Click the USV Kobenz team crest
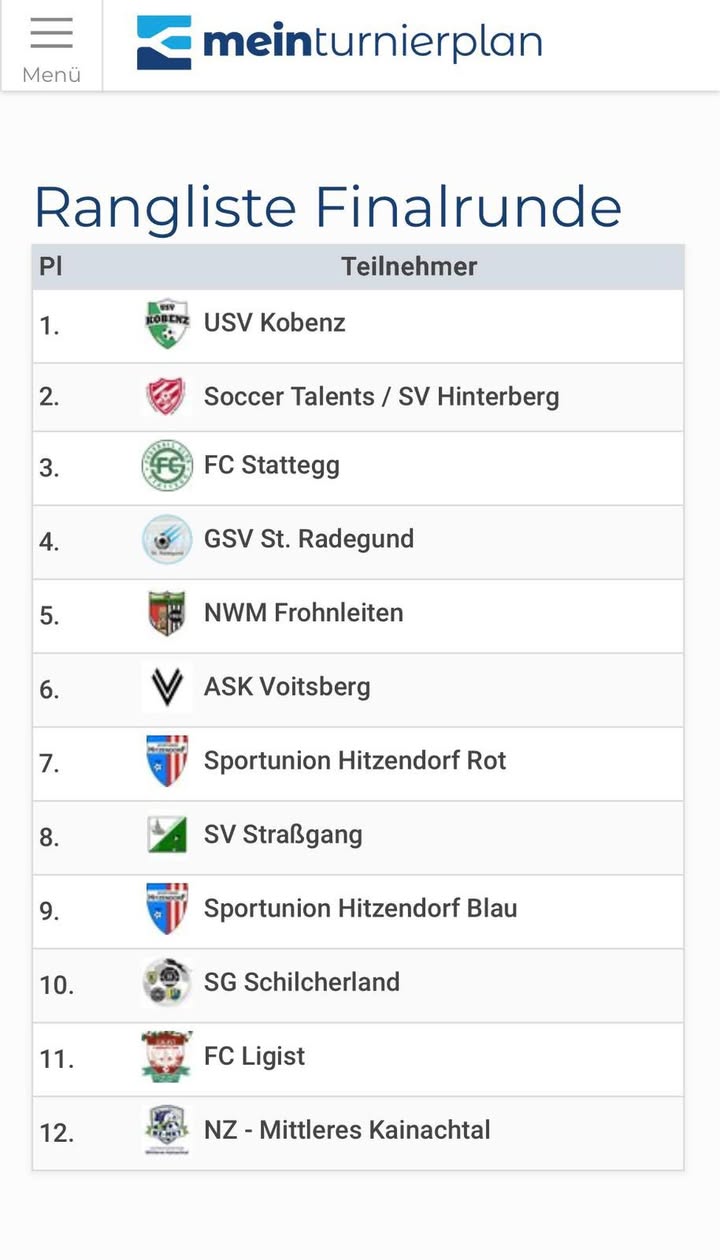 [x=167, y=324]
